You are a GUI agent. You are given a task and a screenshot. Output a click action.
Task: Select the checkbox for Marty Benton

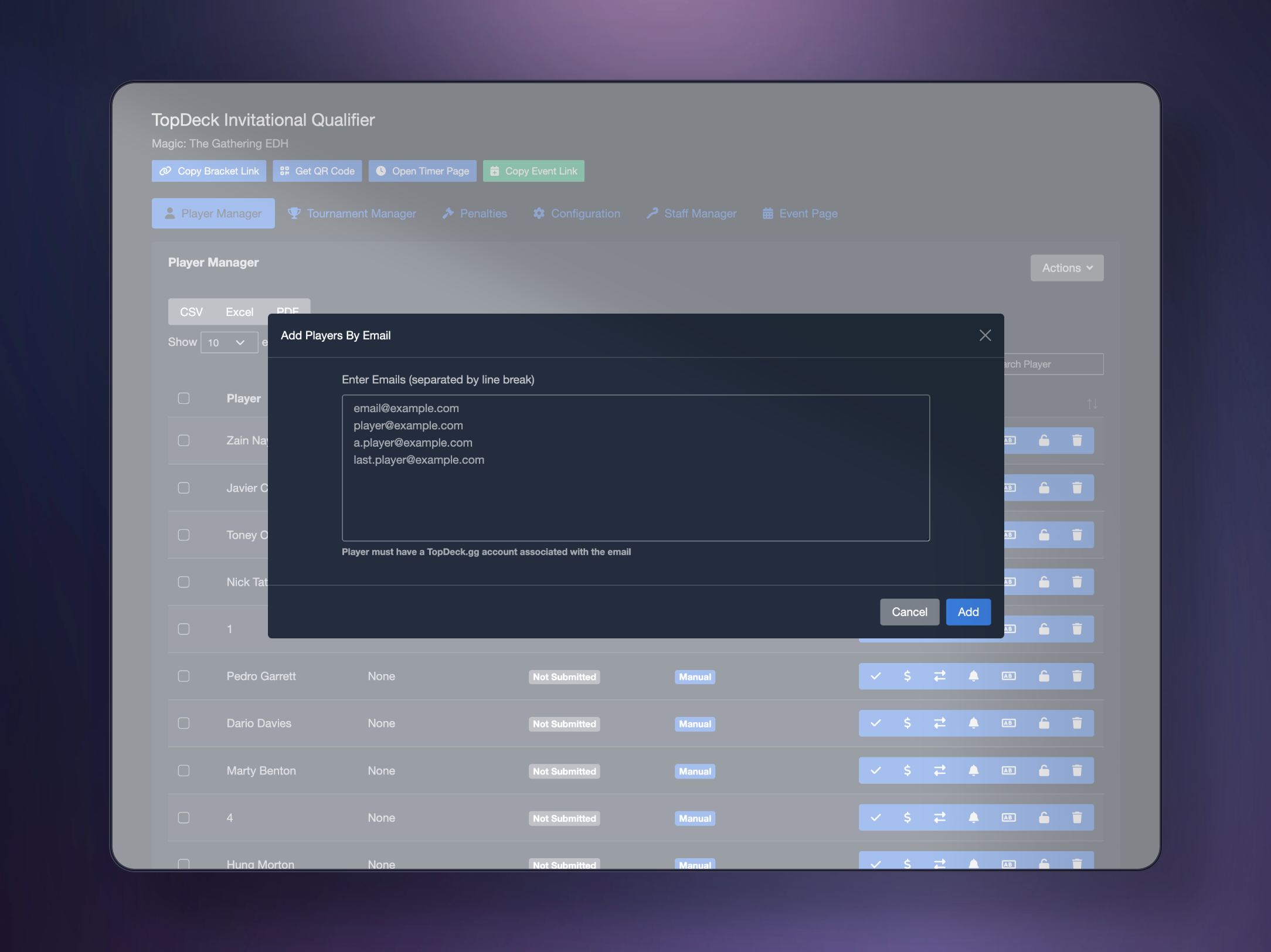183,770
